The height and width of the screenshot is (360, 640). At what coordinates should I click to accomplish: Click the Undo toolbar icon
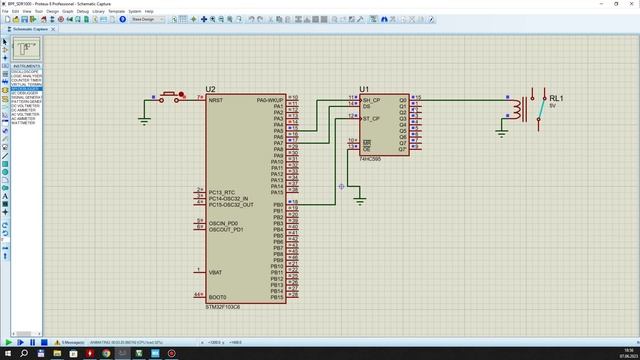tap(251, 19)
